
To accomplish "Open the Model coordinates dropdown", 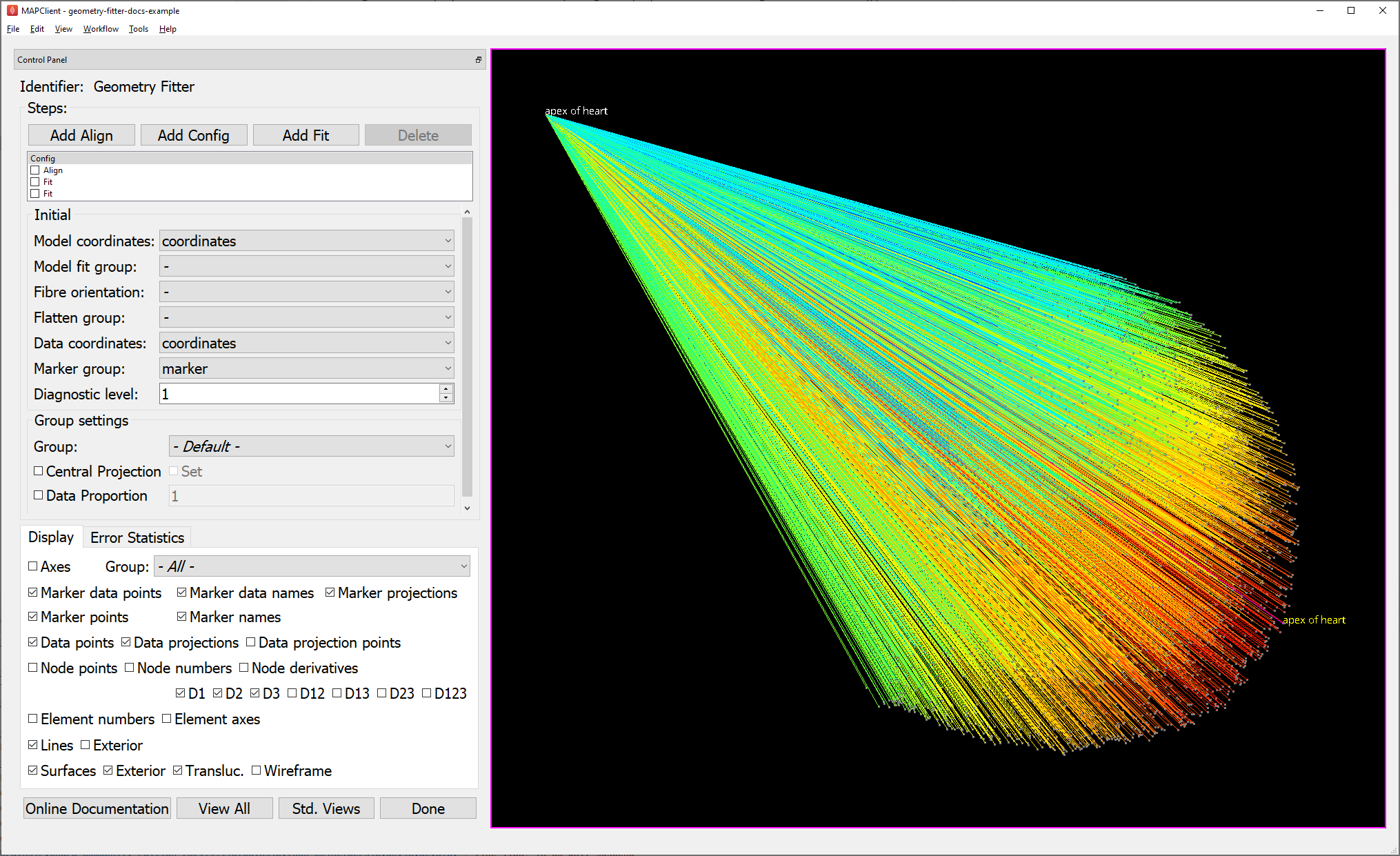I will click(x=307, y=241).
